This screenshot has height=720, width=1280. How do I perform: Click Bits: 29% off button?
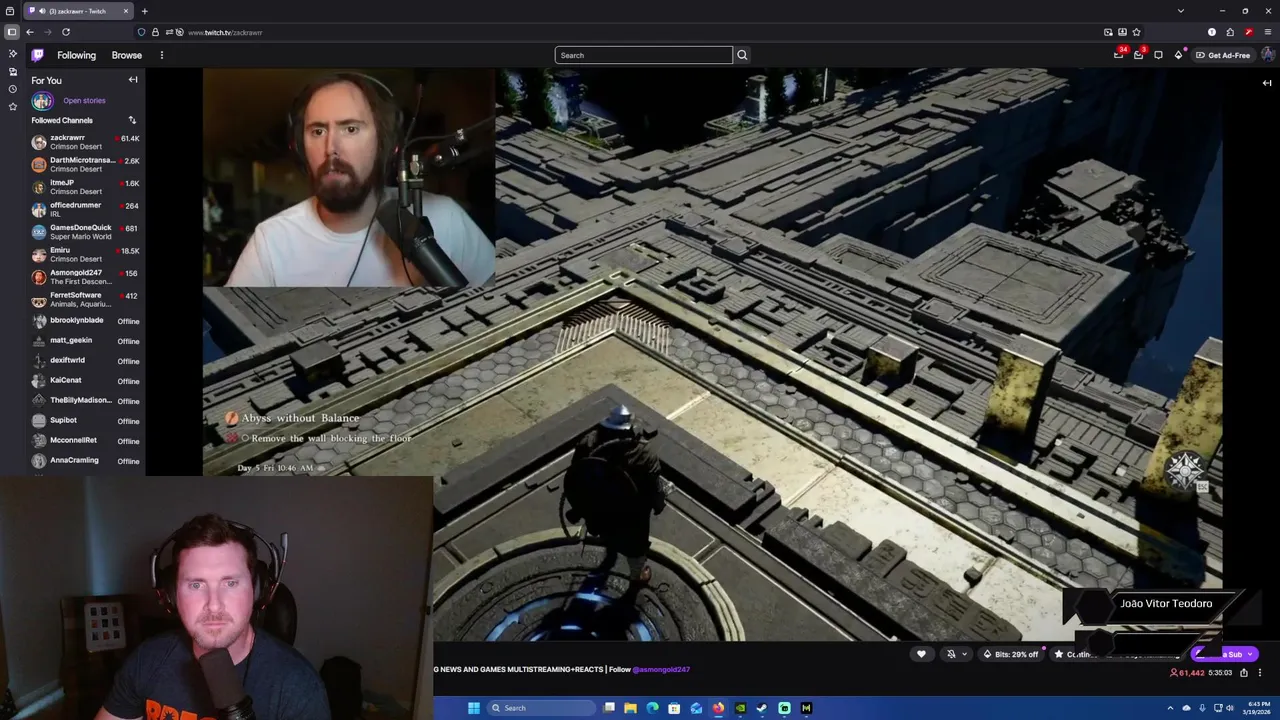click(x=1010, y=654)
